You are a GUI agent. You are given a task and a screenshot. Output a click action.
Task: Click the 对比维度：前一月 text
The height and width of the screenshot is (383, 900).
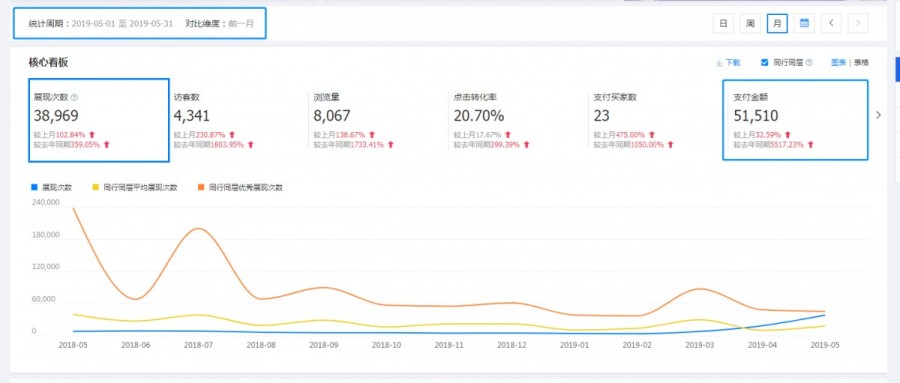pos(219,24)
